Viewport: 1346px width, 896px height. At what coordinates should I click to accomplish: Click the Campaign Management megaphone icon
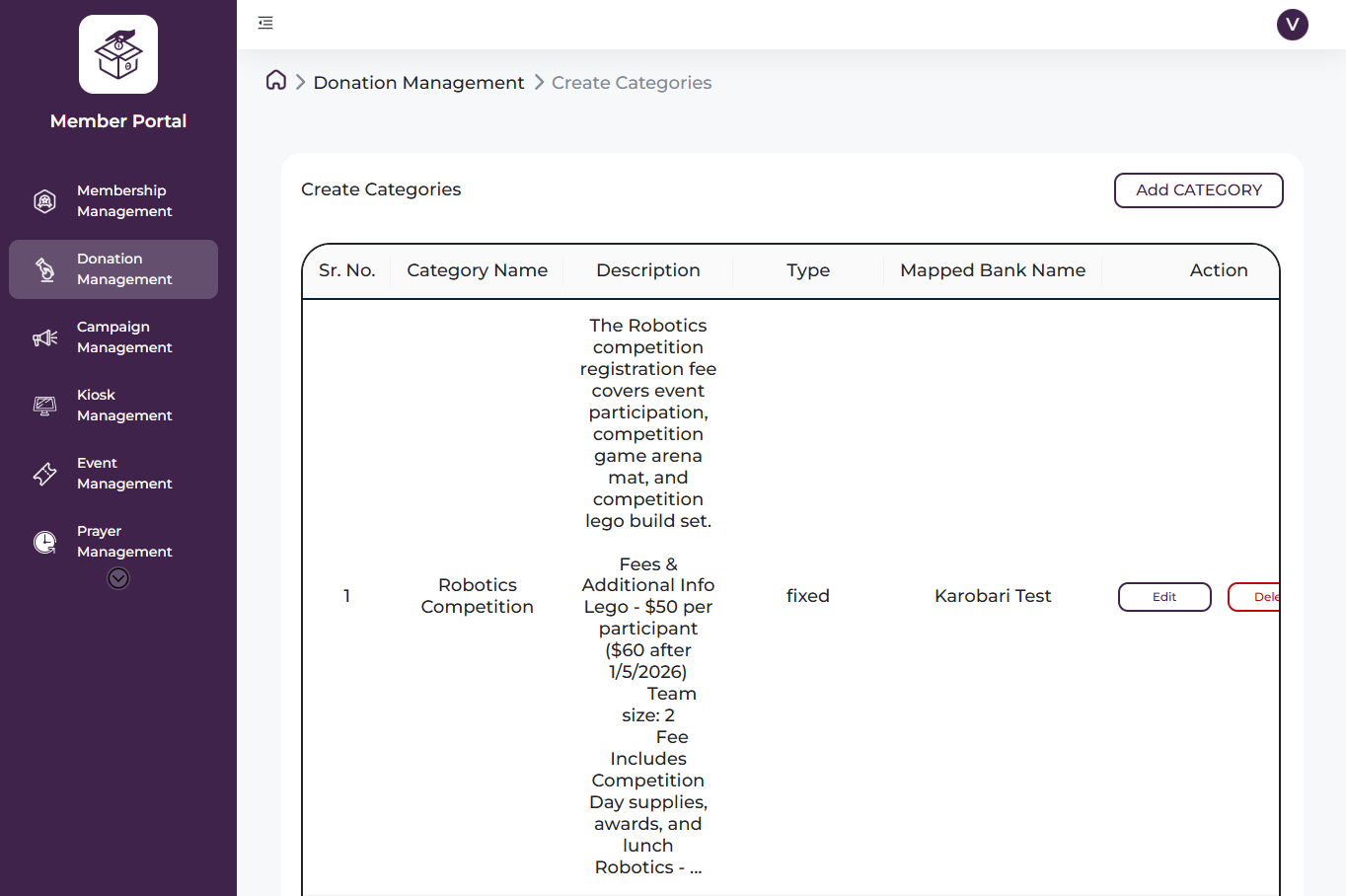click(x=44, y=337)
